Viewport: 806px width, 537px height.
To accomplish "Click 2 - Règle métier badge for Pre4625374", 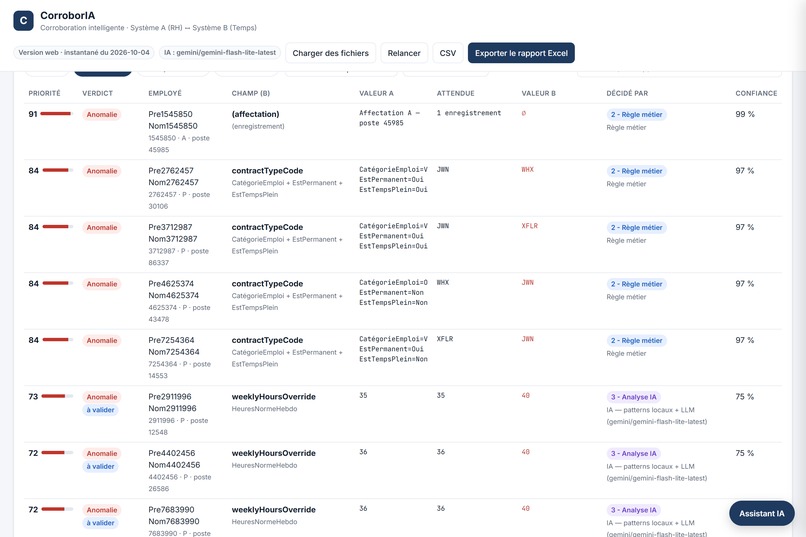I will (x=636, y=284).
